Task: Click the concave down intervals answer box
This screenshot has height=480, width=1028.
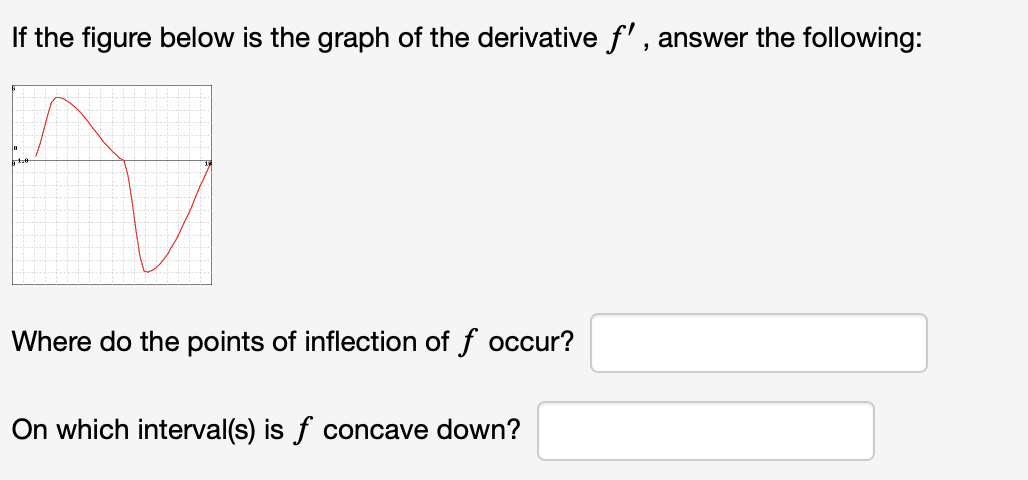Action: [705, 431]
